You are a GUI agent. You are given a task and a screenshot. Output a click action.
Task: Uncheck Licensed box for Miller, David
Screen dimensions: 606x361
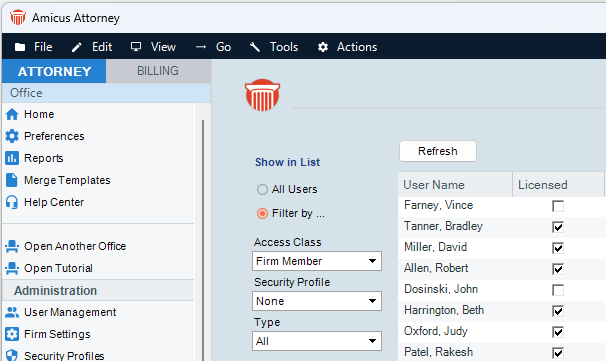tap(558, 248)
